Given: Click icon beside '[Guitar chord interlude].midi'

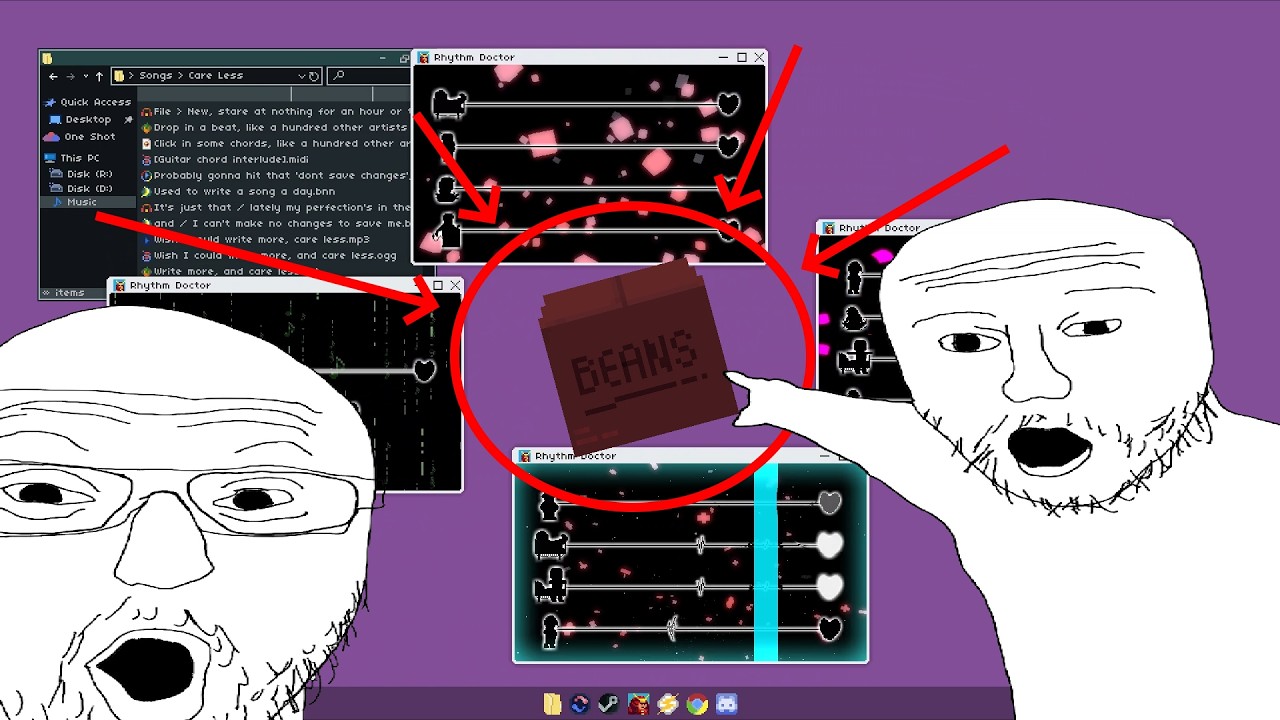Looking at the screenshot, I should point(146,160).
